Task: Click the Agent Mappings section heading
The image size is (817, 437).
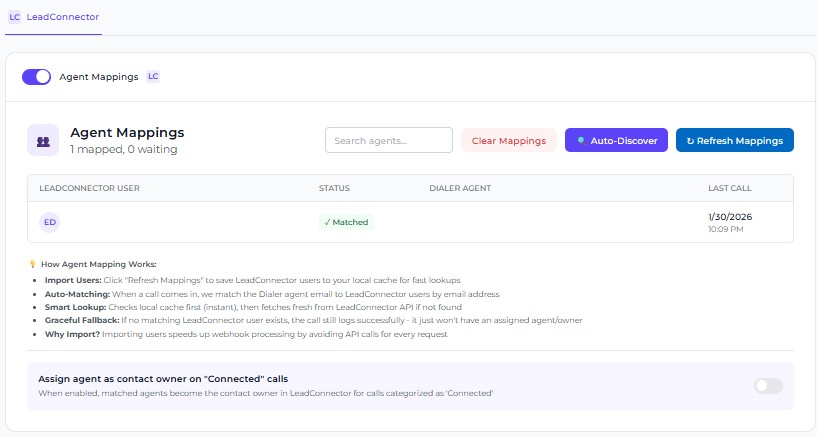Action: click(x=127, y=133)
